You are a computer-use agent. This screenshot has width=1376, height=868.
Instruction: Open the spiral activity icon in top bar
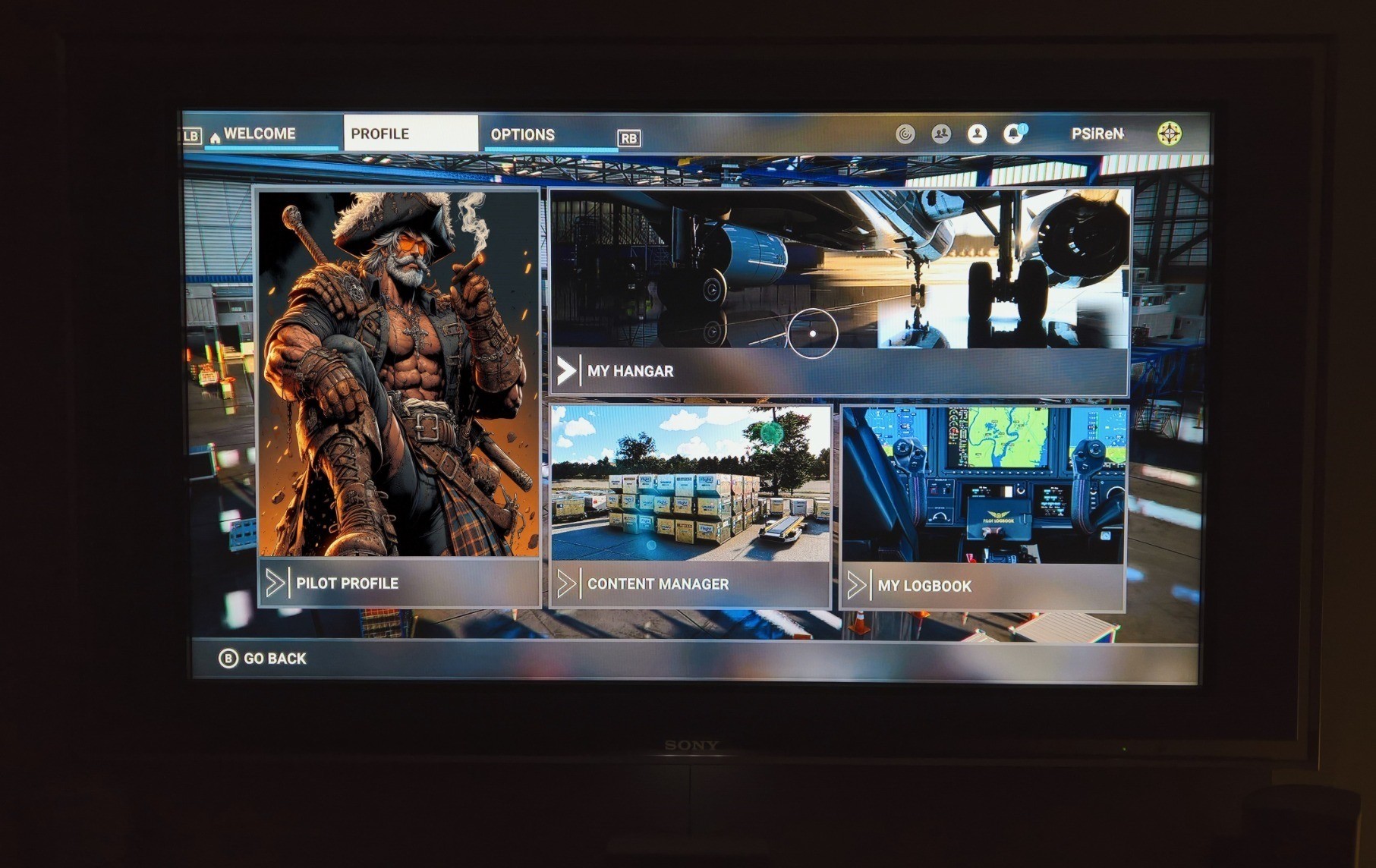tap(905, 134)
